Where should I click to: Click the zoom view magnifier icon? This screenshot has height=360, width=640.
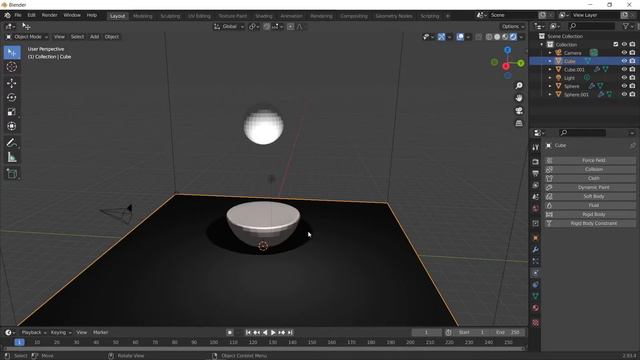click(x=519, y=86)
